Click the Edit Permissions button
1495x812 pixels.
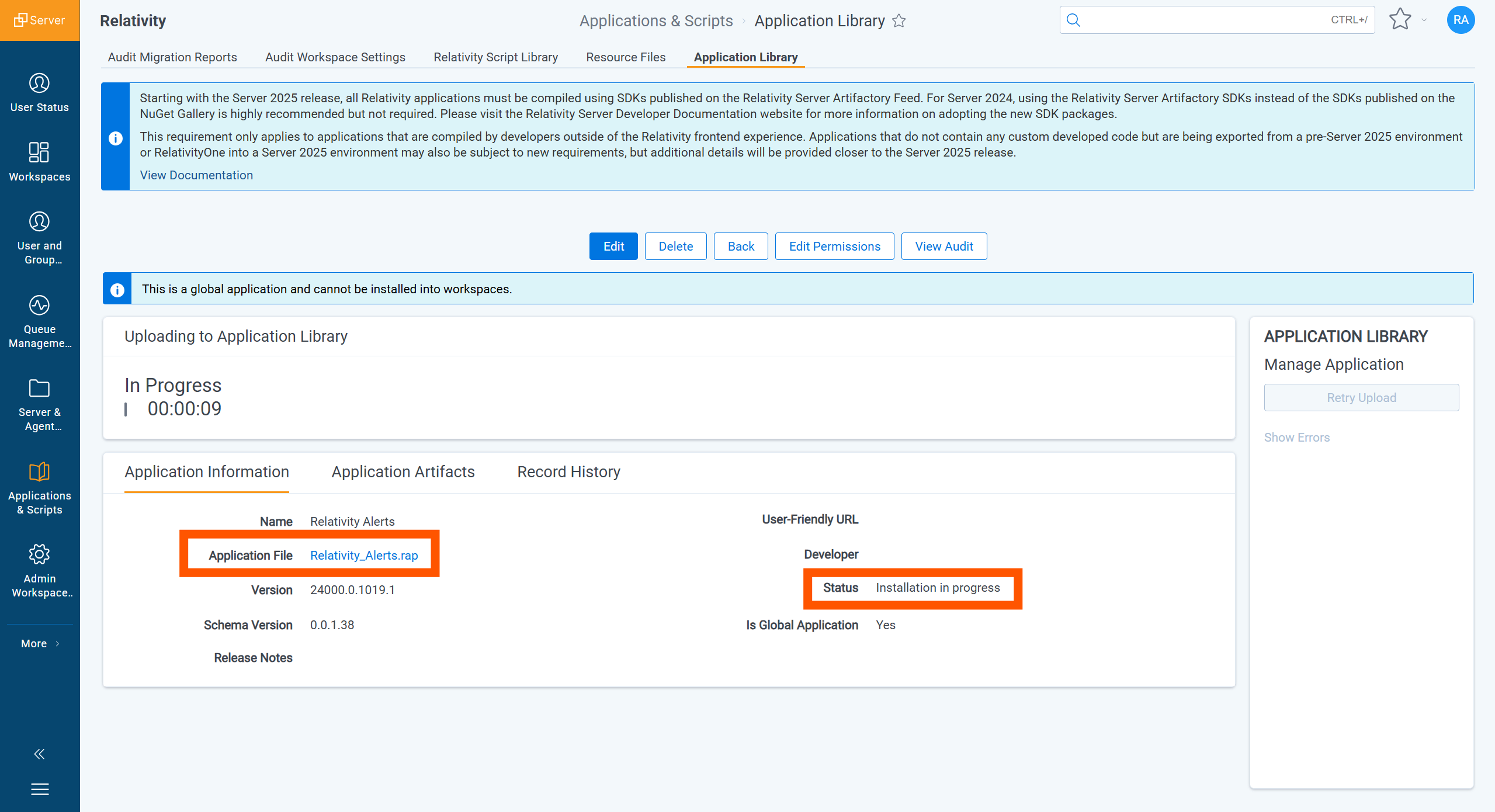click(x=834, y=247)
